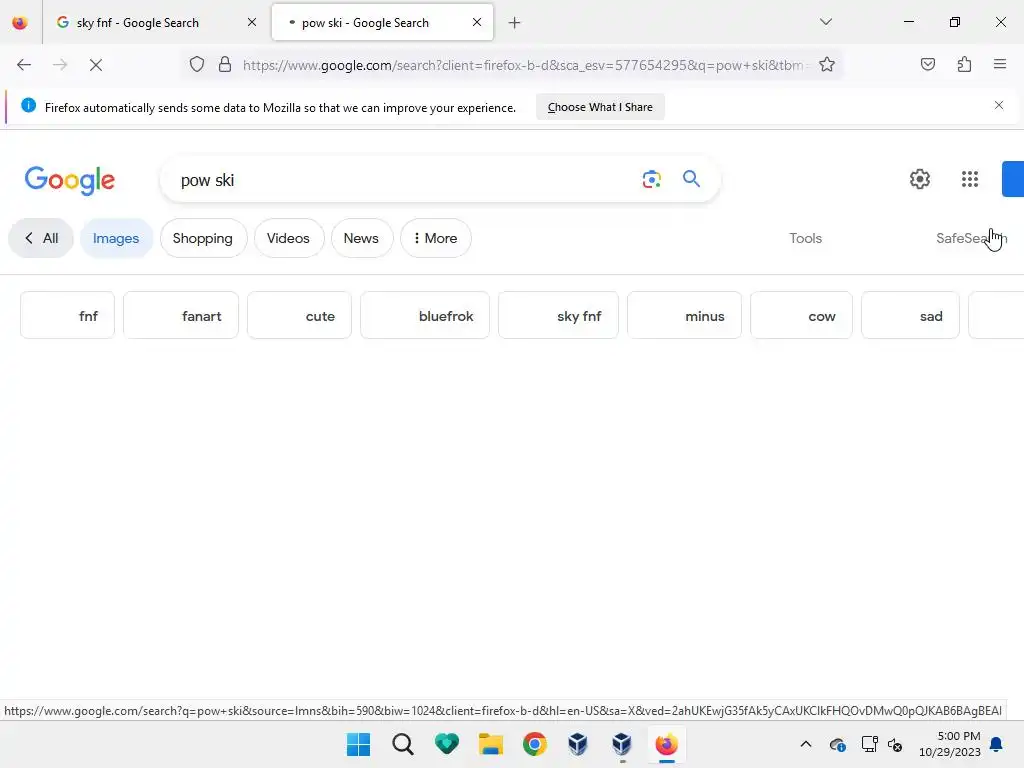The height and width of the screenshot is (768, 1024).
Task: Expand the More search filters
Action: click(x=436, y=238)
